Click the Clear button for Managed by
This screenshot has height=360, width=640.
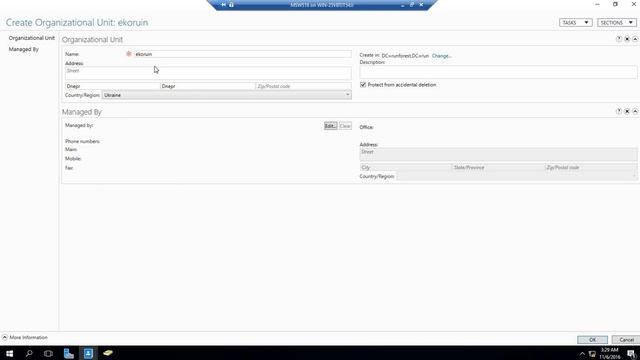click(345, 126)
